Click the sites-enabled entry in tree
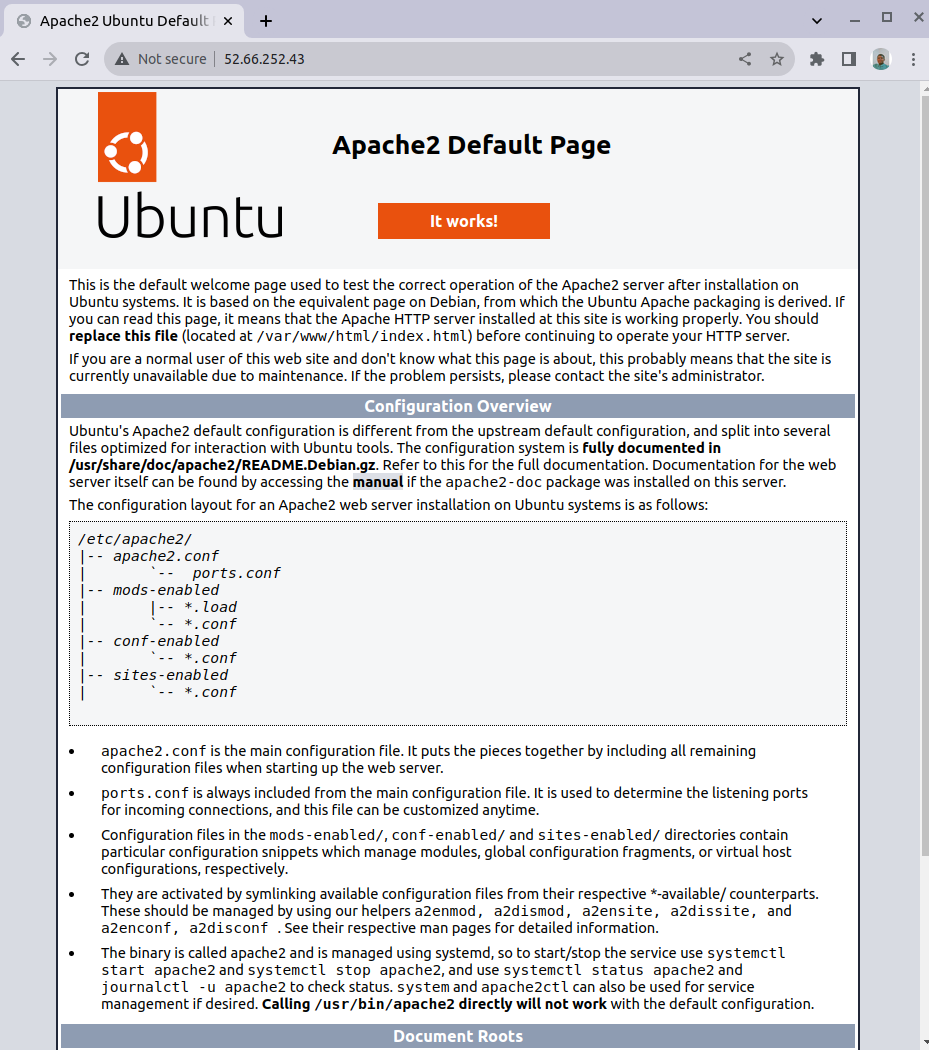929x1050 pixels. pos(171,675)
